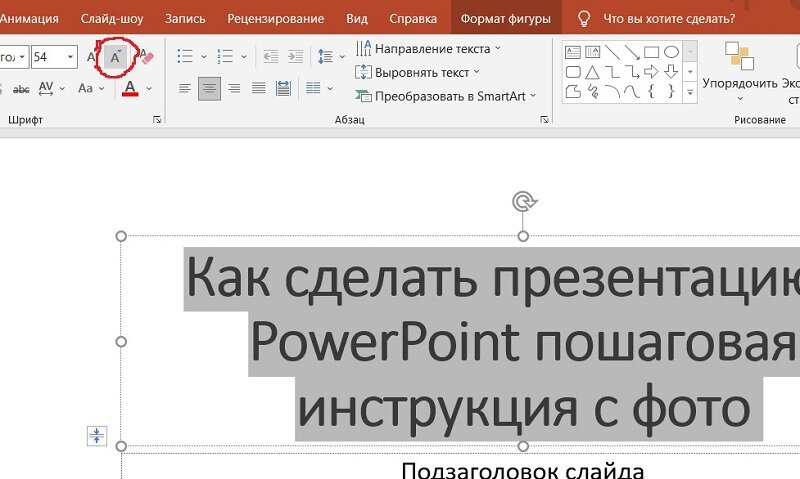Open the Вид tab
The height and width of the screenshot is (479, 800).
[357, 19]
